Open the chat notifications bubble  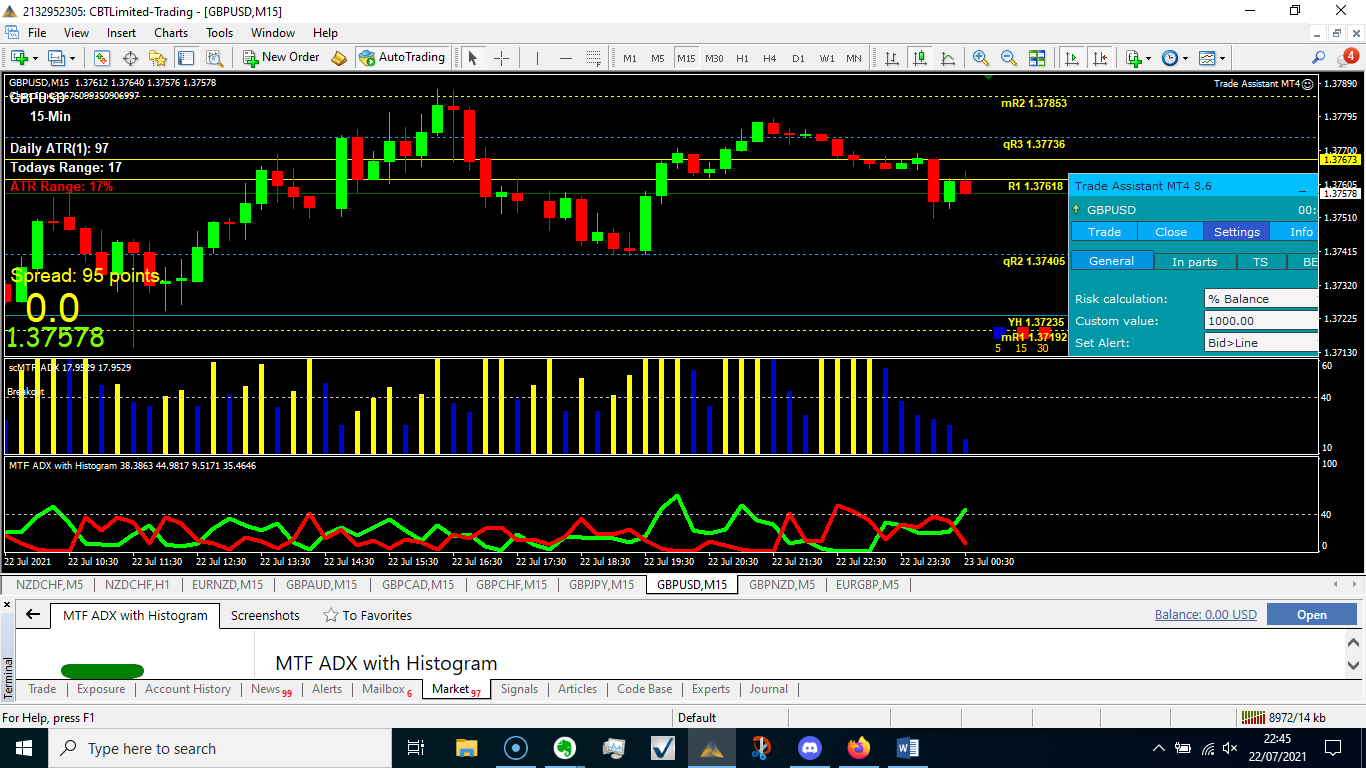pyautogui.click(x=1346, y=58)
